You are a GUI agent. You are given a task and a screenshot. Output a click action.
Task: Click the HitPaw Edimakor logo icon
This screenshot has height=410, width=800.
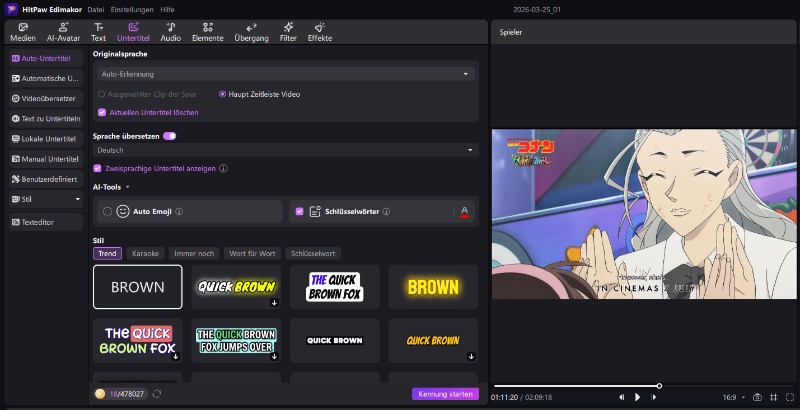tap(11, 9)
